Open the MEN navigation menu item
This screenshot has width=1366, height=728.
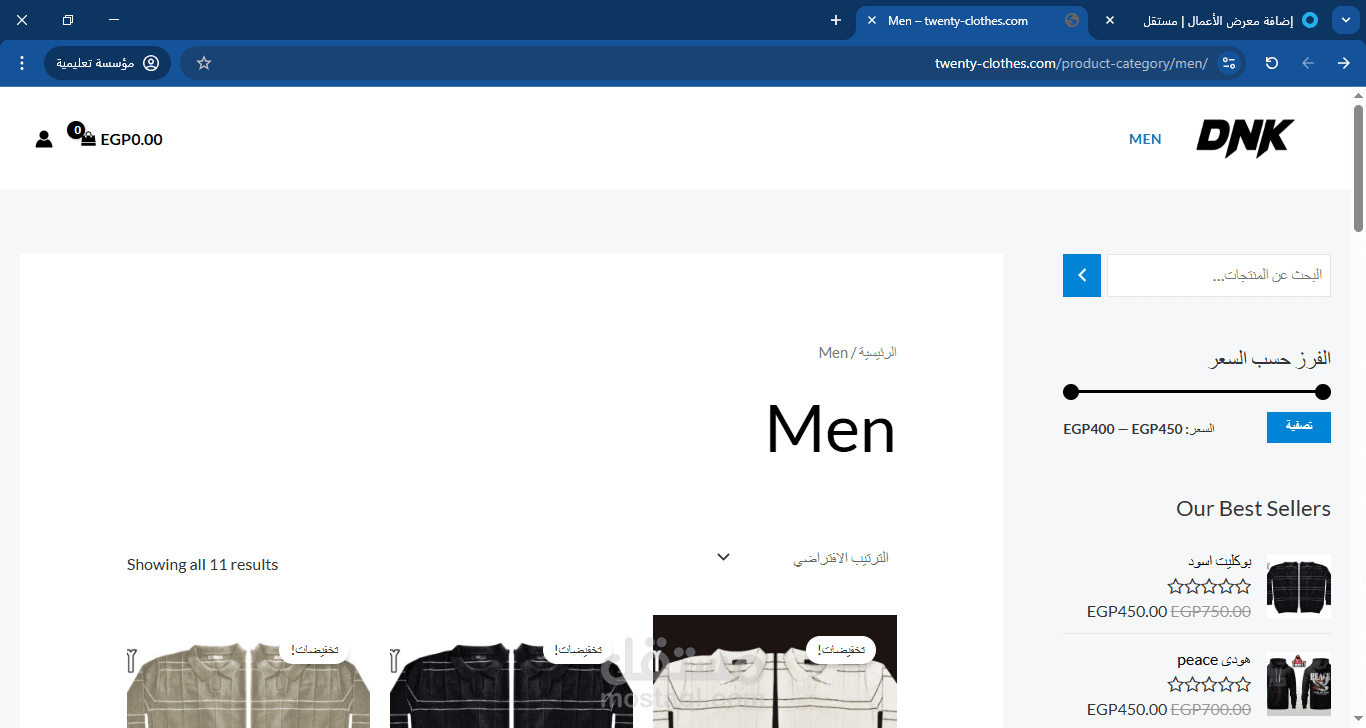pos(1145,139)
